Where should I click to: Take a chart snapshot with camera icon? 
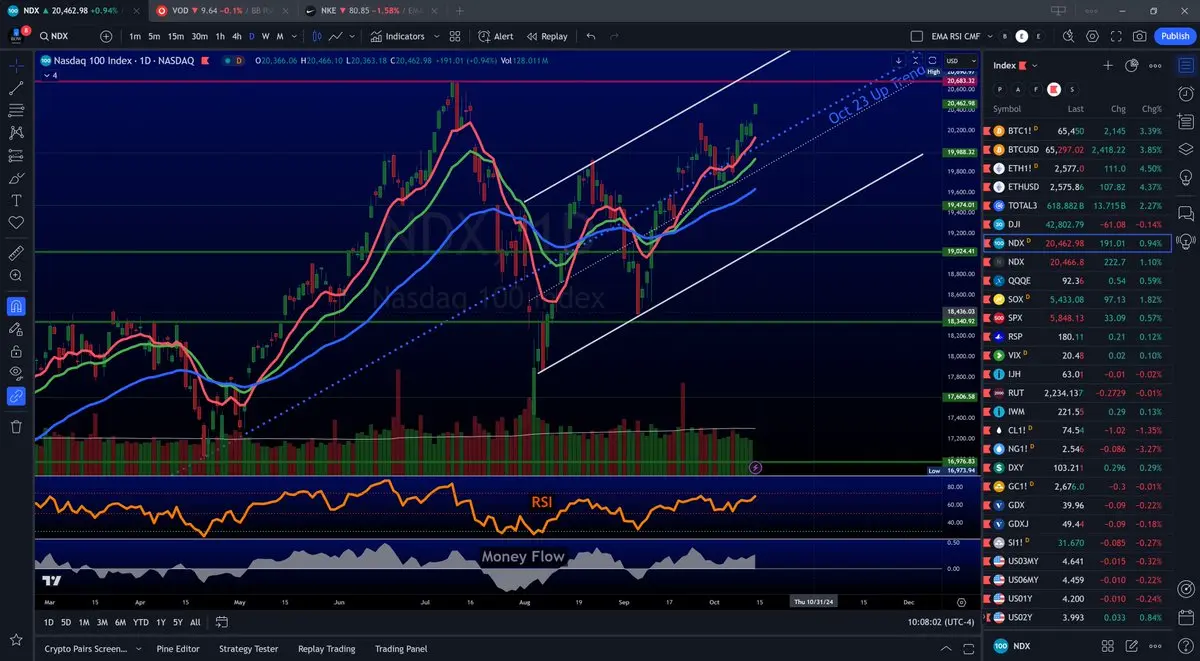point(1140,36)
